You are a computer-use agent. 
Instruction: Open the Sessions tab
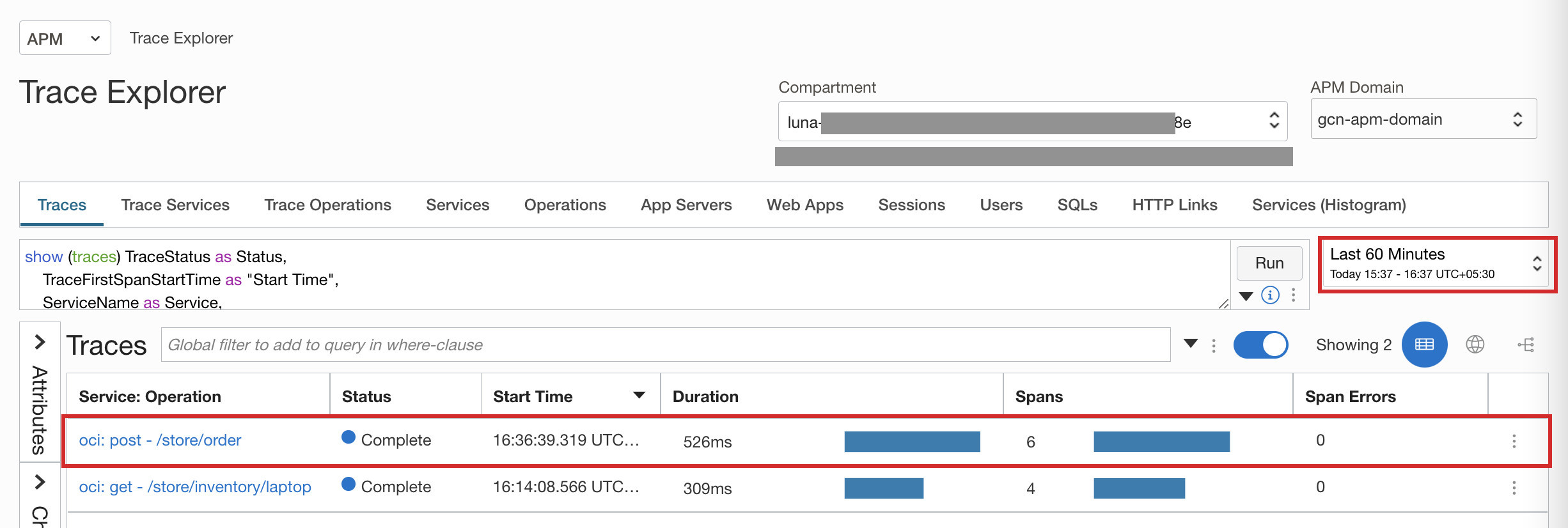(x=911, y=205)
